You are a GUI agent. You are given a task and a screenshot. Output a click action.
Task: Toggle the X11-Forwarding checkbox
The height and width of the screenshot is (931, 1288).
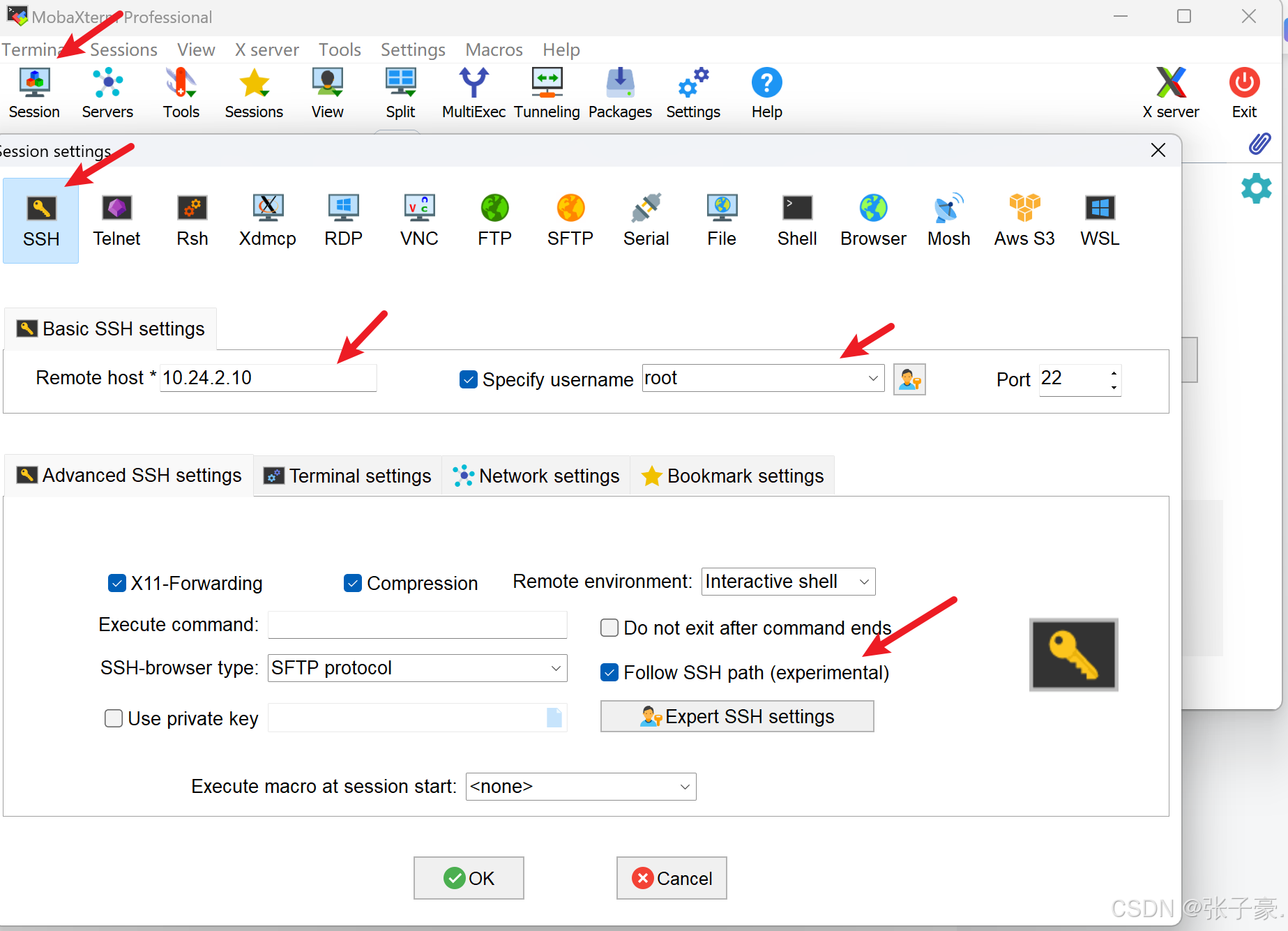coord(117,583)
